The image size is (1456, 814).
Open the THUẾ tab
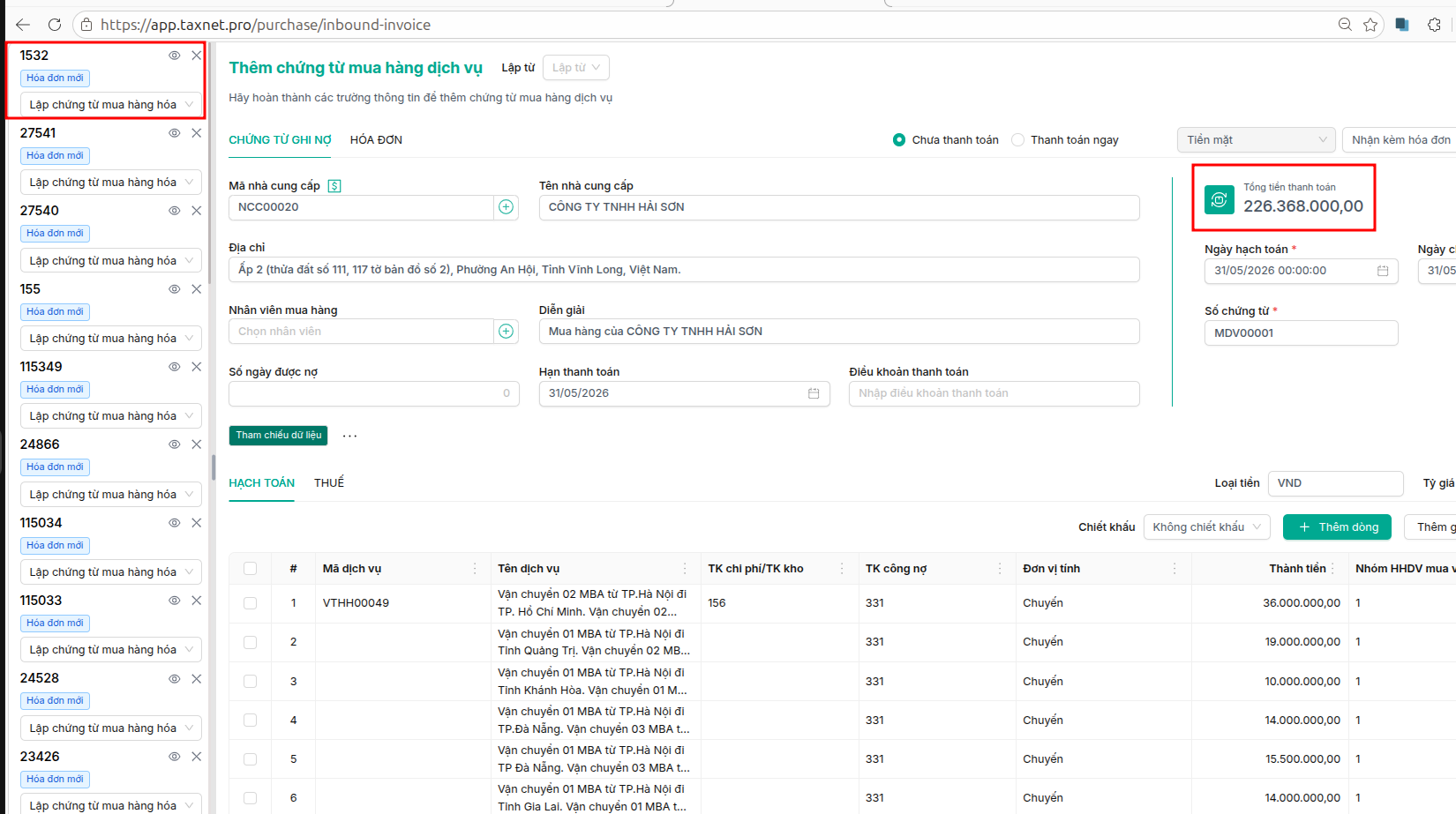coord(329,483)
